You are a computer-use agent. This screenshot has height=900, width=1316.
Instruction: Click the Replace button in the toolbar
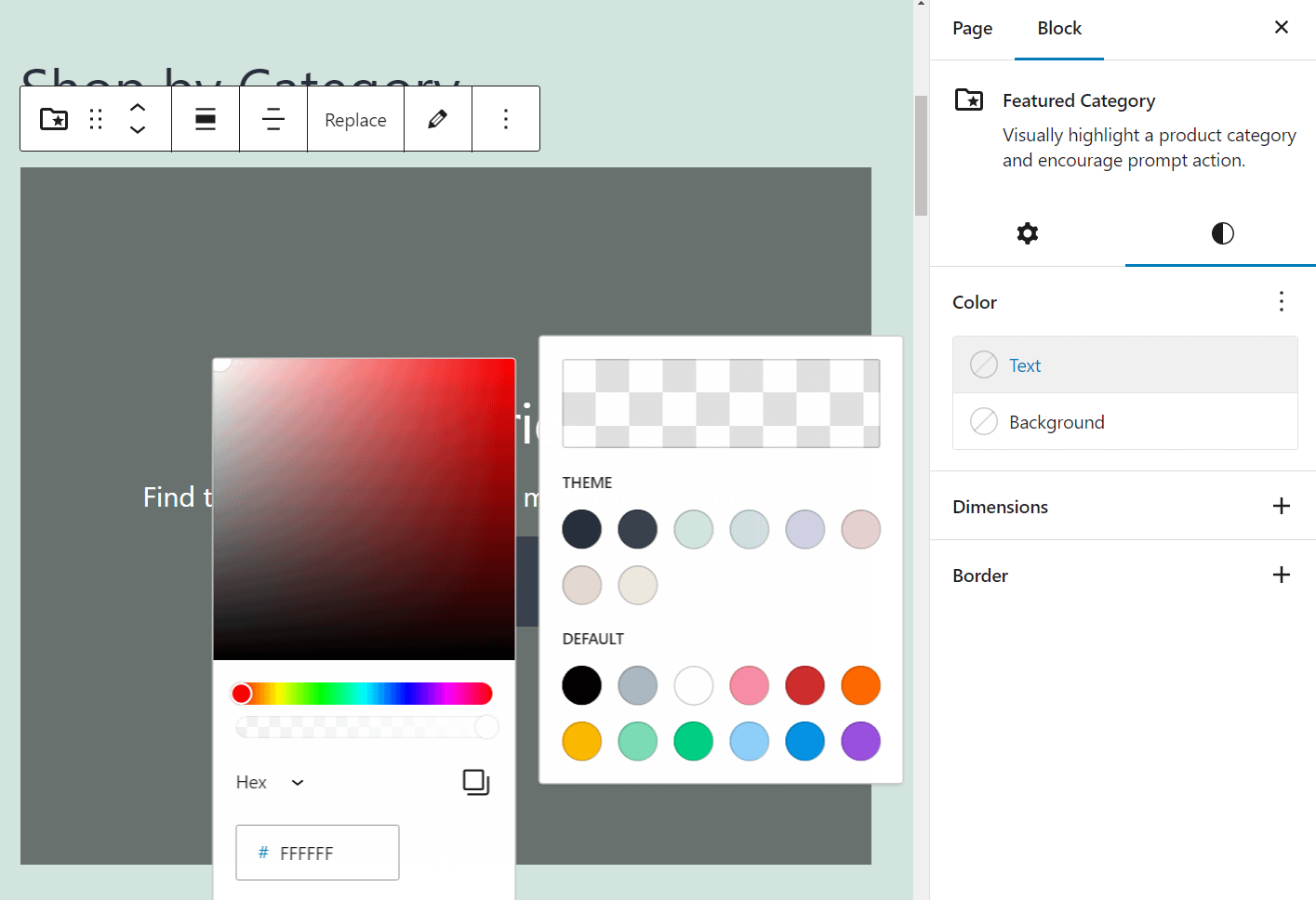coord(355,119)
